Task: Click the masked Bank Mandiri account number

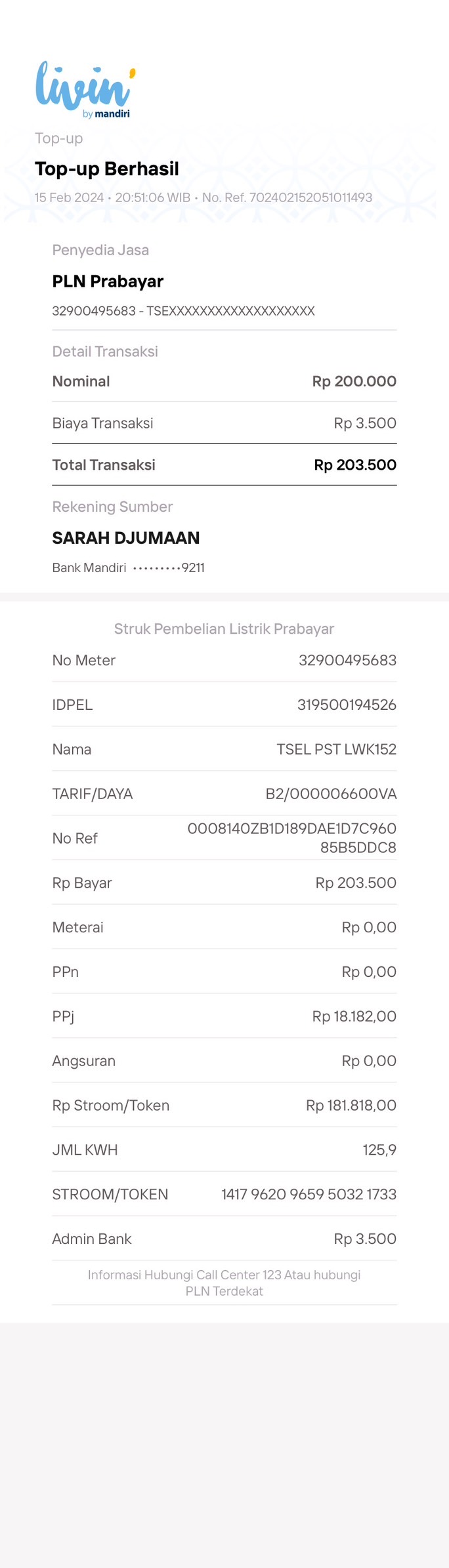Action: (x=169, y=567)
